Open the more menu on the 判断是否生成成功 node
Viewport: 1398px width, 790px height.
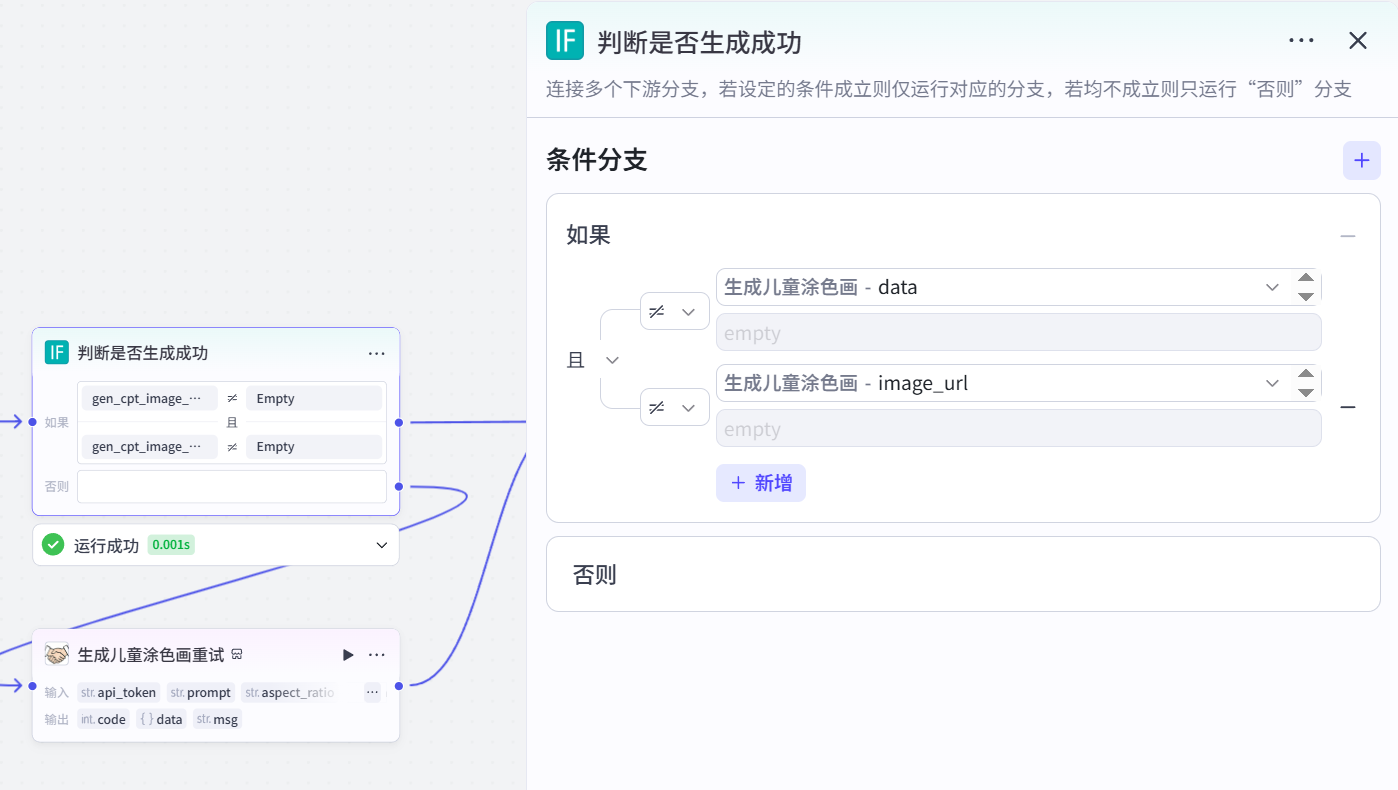pos(377,353)
